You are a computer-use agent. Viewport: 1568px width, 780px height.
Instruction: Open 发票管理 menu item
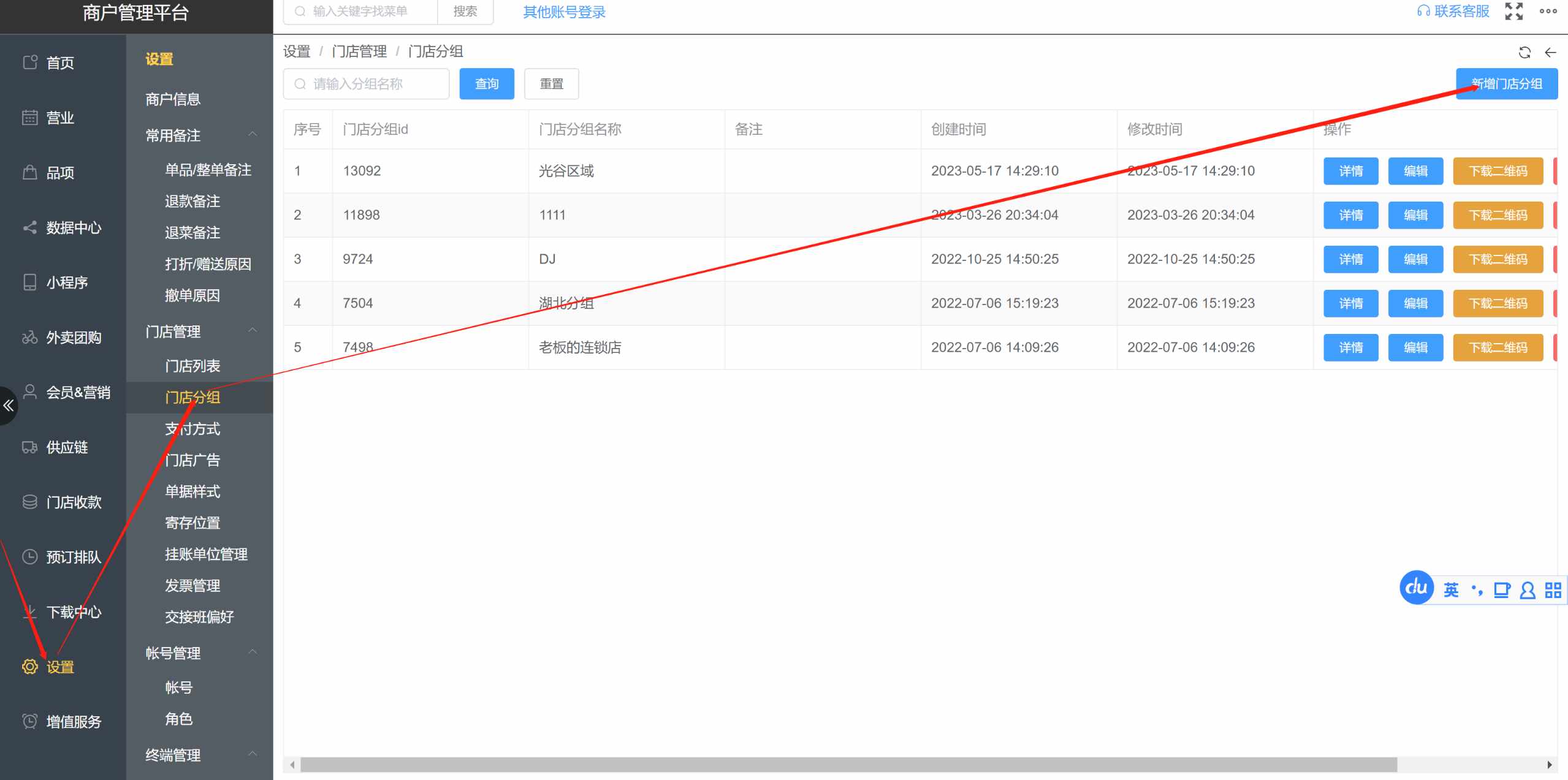coord(192,585)
